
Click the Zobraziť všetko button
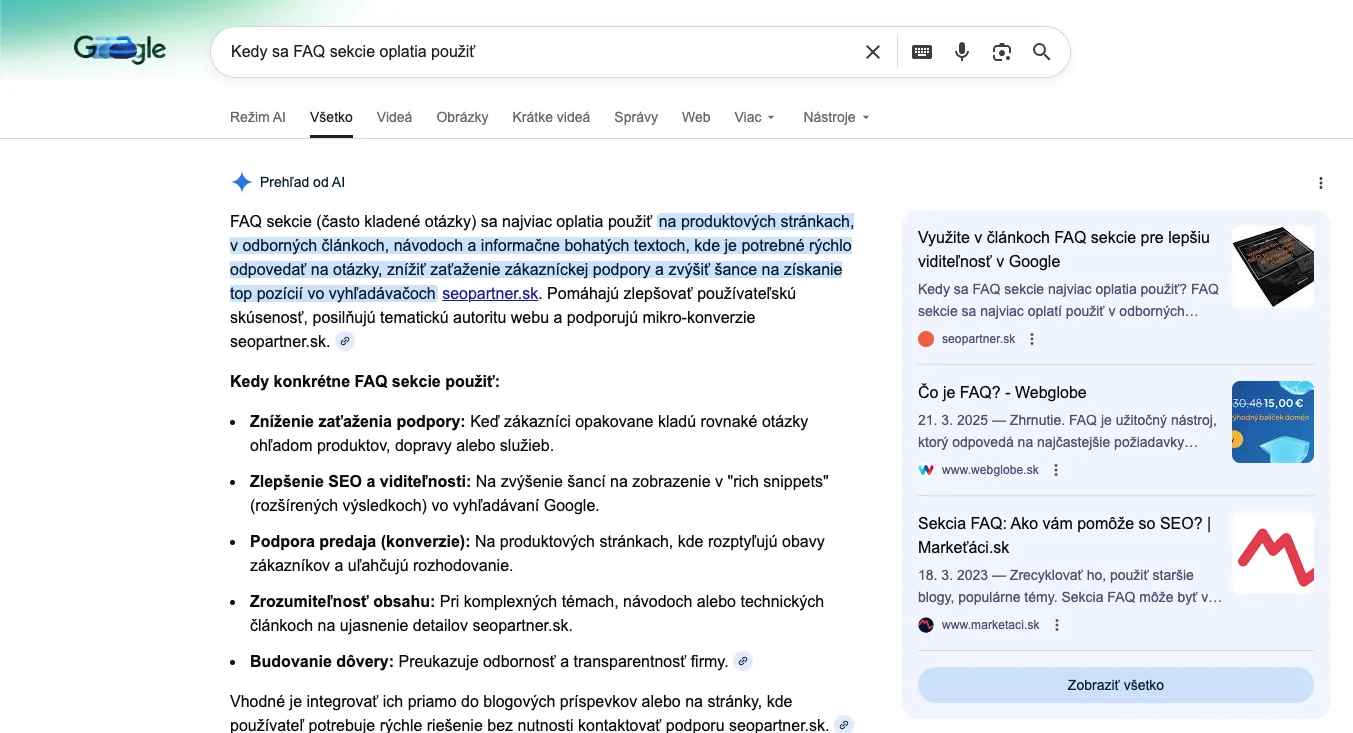[x=1115, y=685]
